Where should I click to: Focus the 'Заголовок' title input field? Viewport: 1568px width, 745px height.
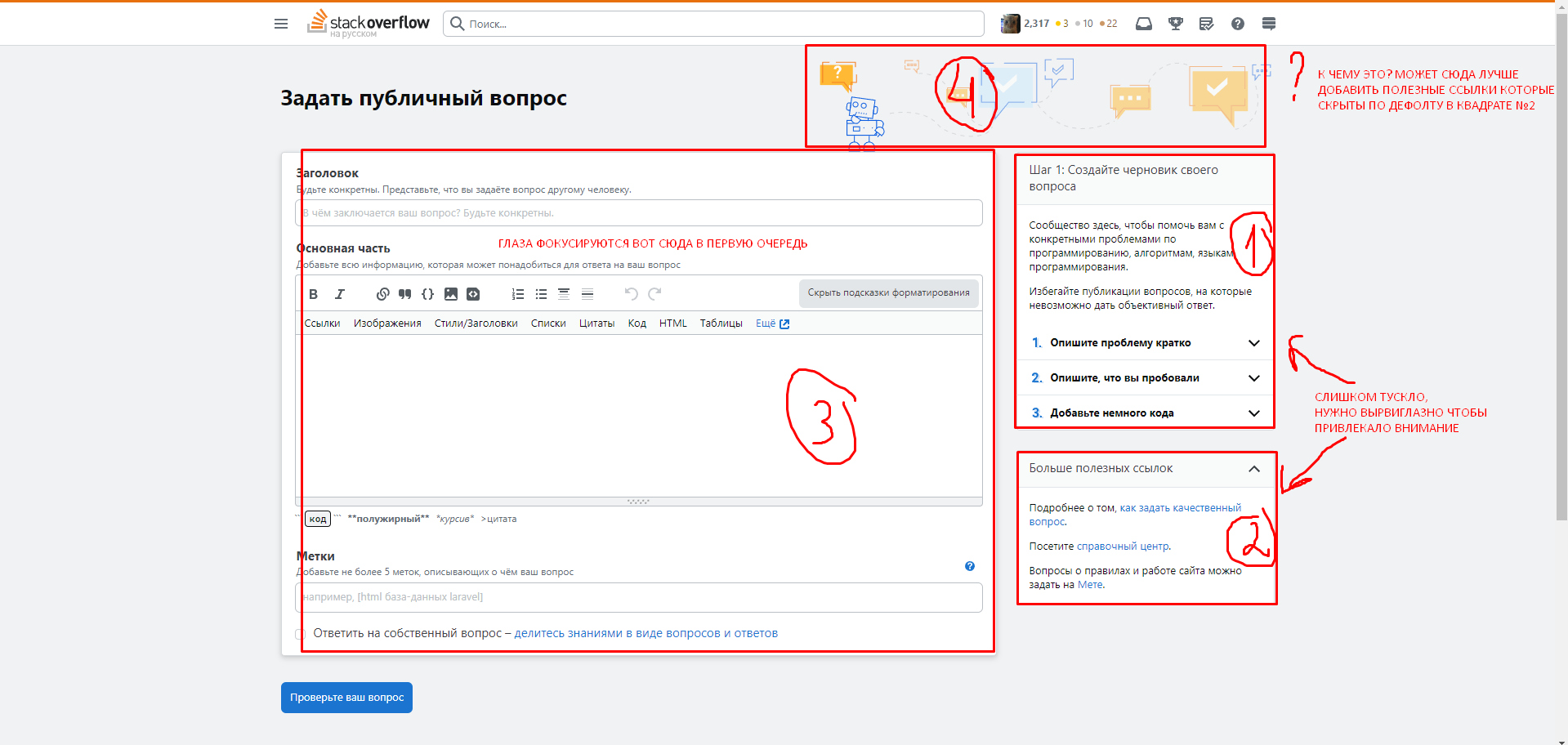(x=639, y=213)
